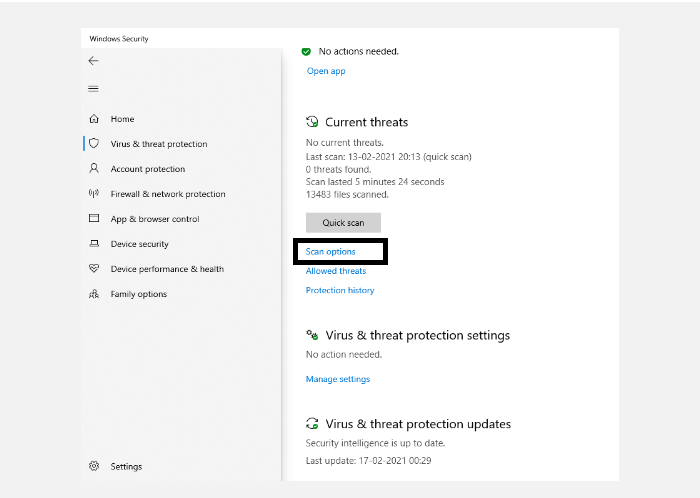The height and width of the screenshot is (498, 700).
Task: Select Virus & threat protection menu item
Action: [x=159, y=144]
